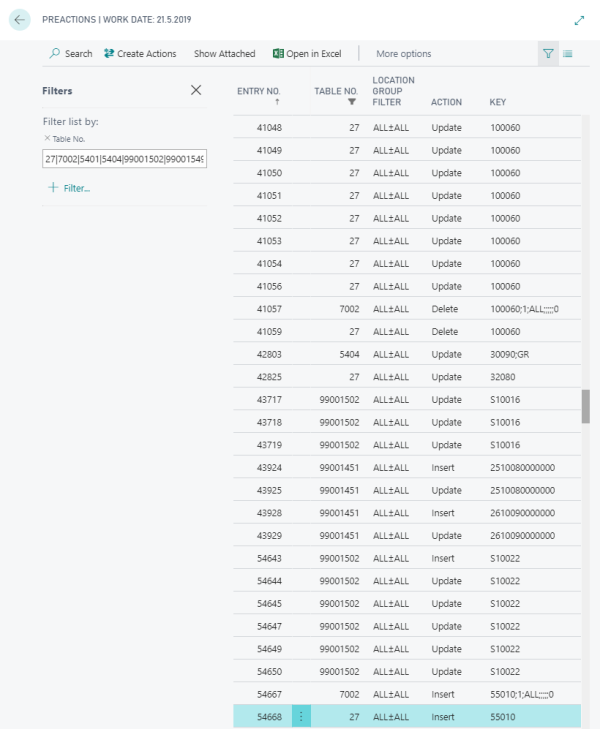The height and width of the screenshot is (729, 600).
Task: Open the list in Excel
Action: [x=307, y=54]
